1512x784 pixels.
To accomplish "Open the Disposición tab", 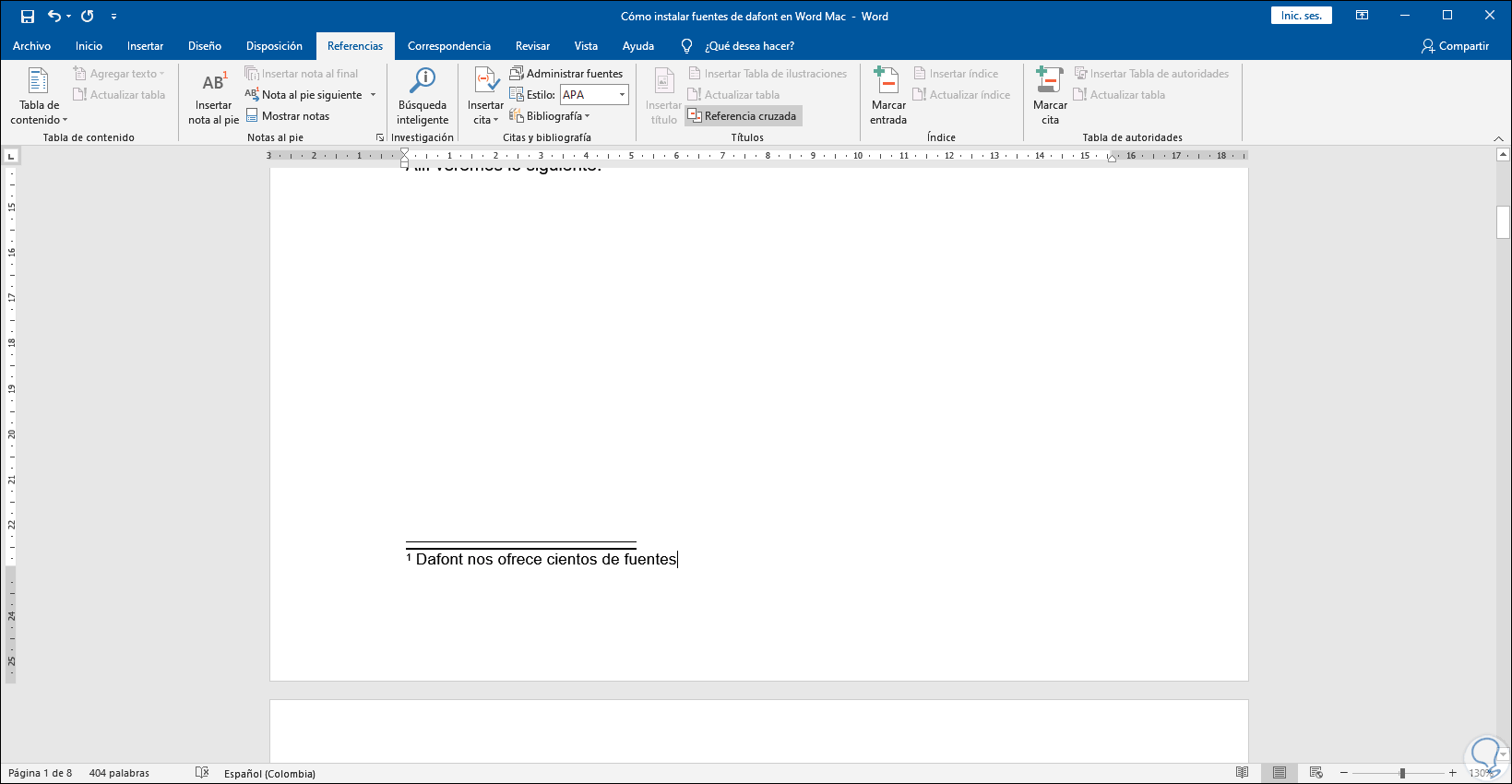I will point(274,46).
